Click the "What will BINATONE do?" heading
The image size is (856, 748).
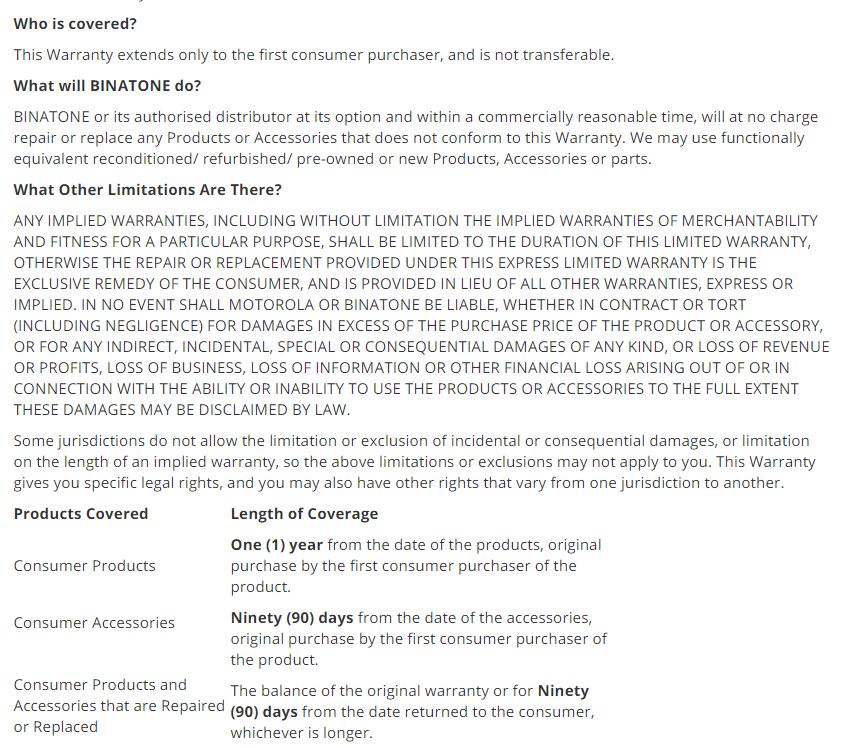tap(107, 85)
